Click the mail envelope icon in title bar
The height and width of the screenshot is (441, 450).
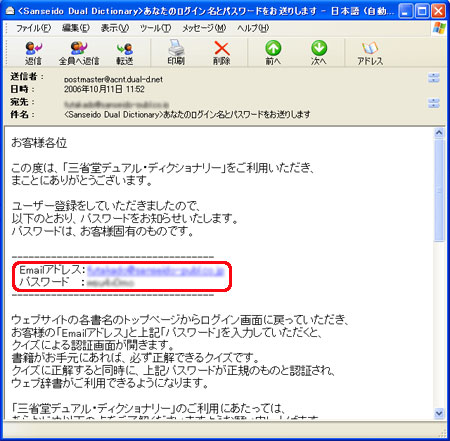(x=10, y=11)
